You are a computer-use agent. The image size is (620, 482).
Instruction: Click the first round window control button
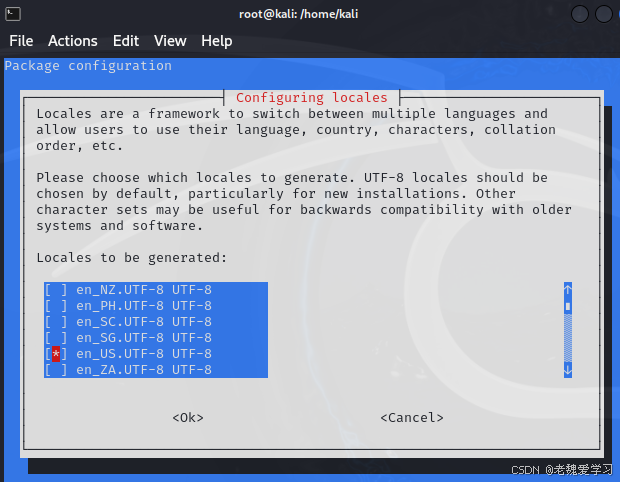click(x=580, y=14)
